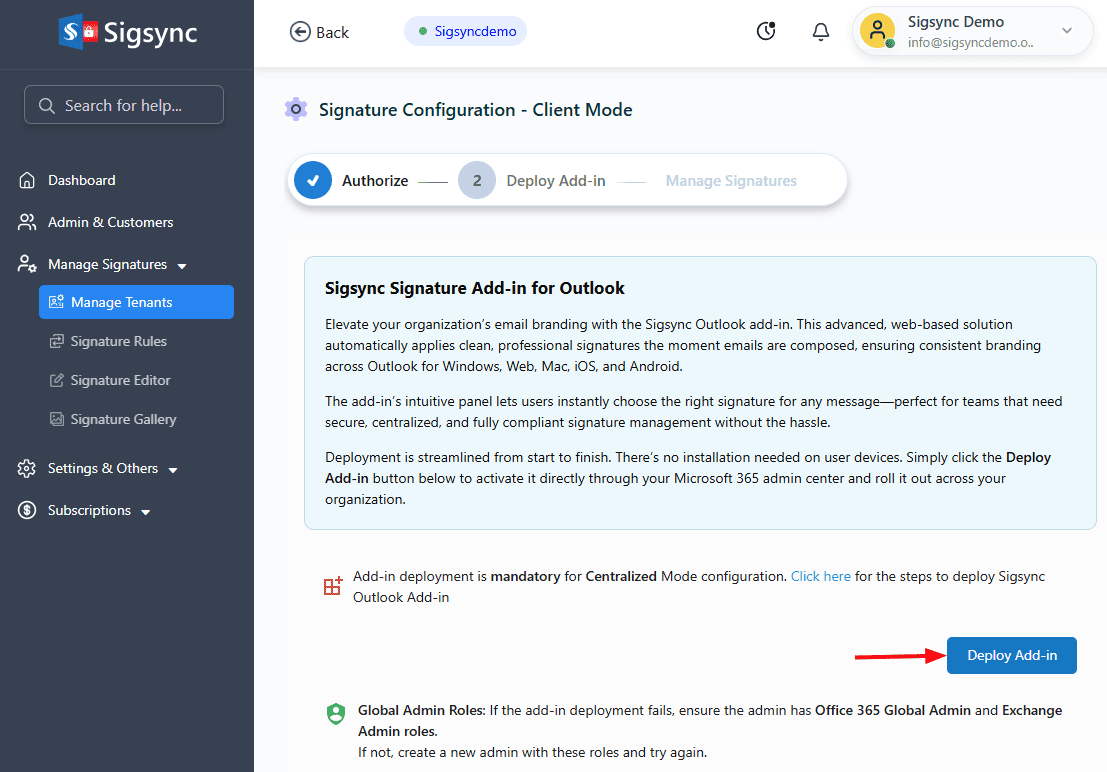Click the Sigsync Demo account name

(x=955, y=22)
